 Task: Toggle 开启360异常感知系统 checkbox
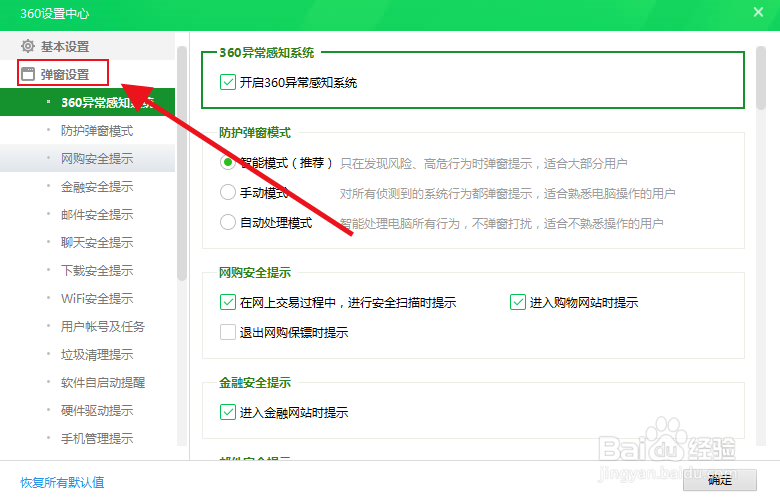(x=227, y=82)
